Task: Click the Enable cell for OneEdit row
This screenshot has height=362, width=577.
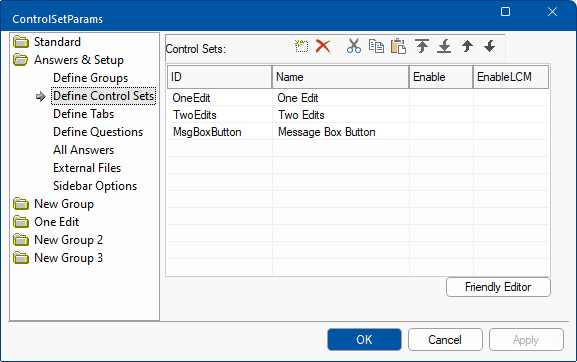Action: click(x=441, y=98)
